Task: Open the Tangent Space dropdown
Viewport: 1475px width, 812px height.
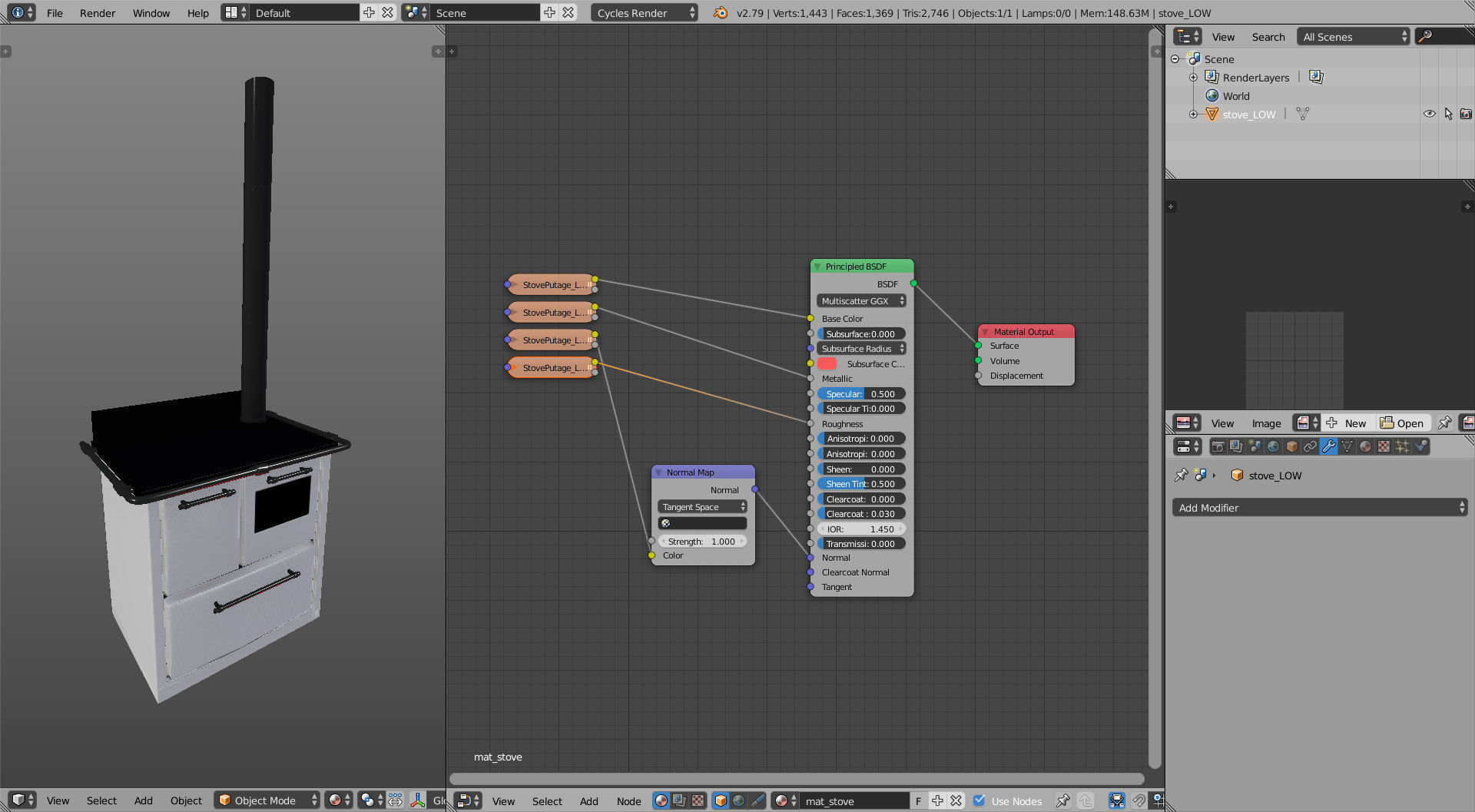Action: point(702,507)
